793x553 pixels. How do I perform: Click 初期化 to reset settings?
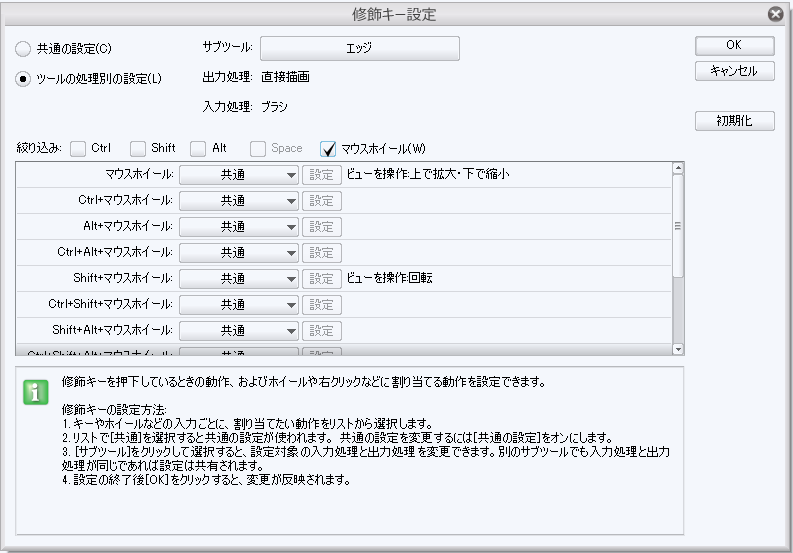pos(734,121)
